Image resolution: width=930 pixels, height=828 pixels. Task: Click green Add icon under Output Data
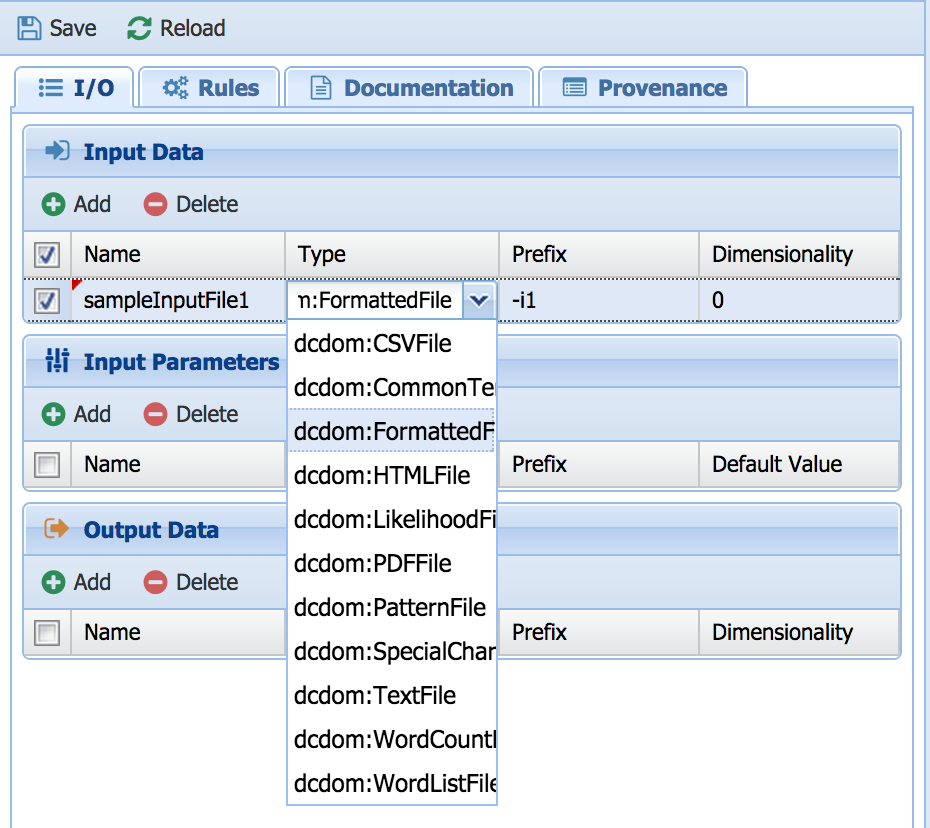[x=53, y=582]
